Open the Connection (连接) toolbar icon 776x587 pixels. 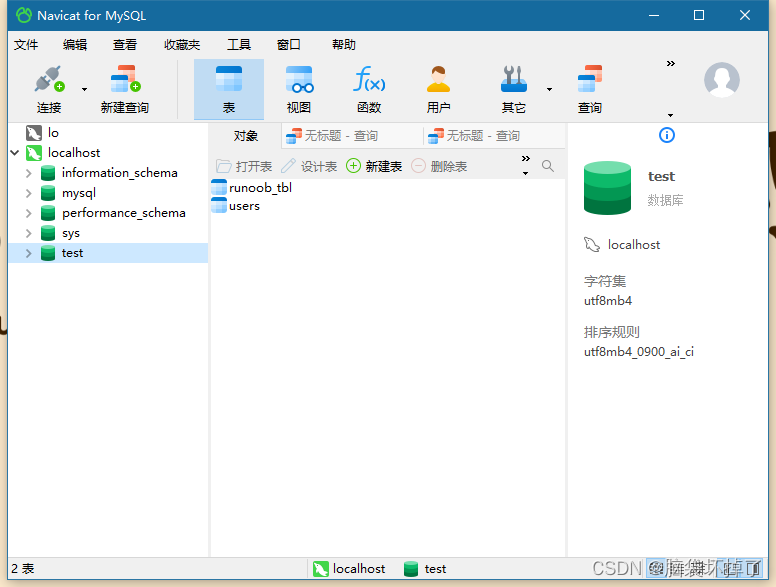click(49, 90)
